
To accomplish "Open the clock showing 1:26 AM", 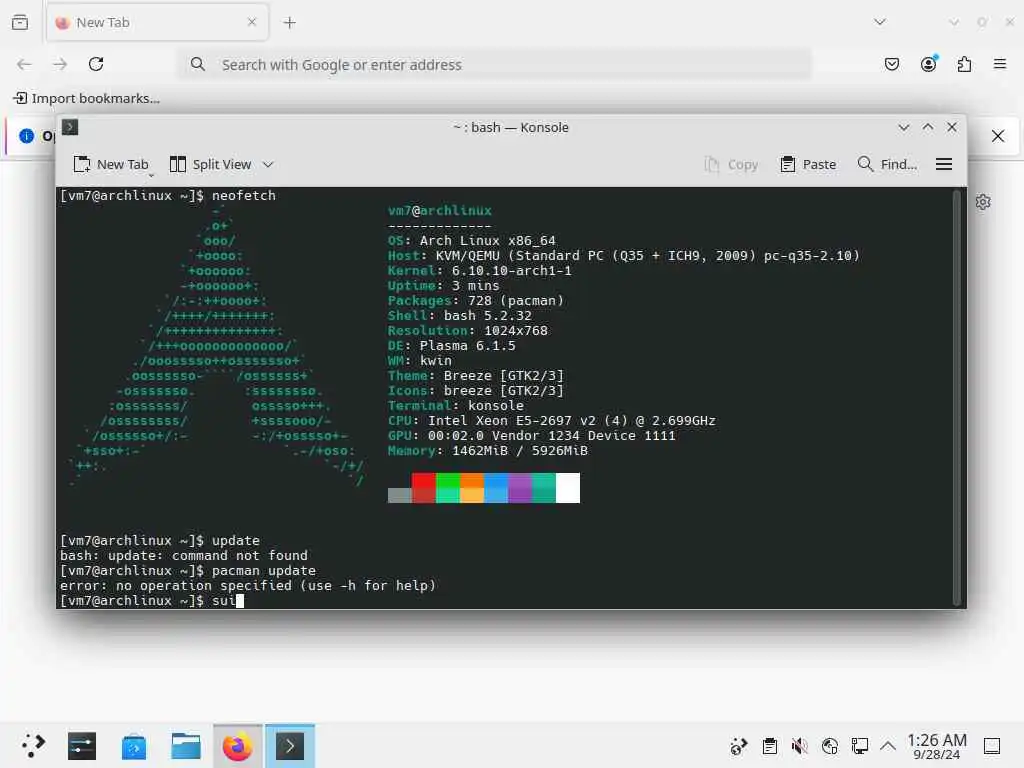I will 936,746.
